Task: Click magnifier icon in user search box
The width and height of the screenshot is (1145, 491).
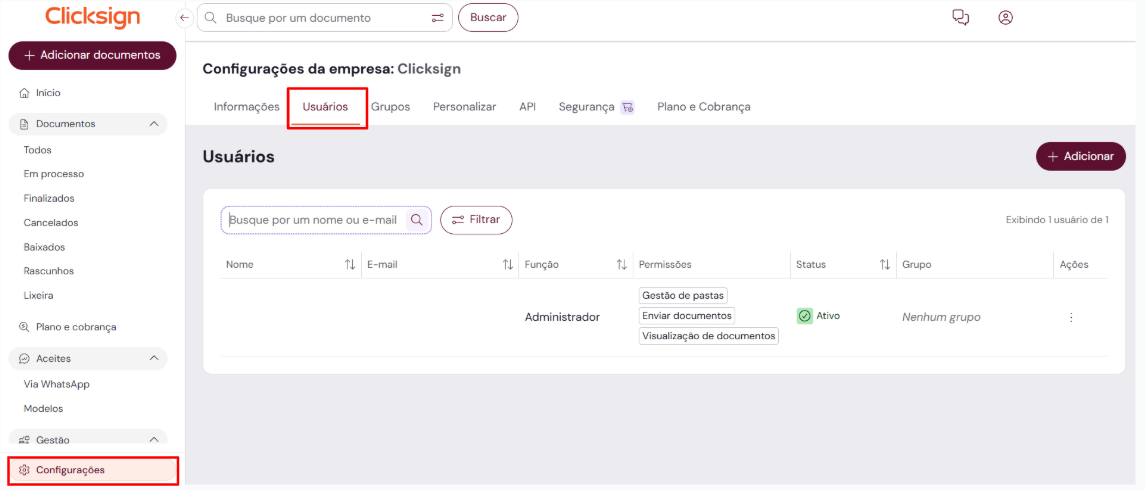Action: point(417,220)
